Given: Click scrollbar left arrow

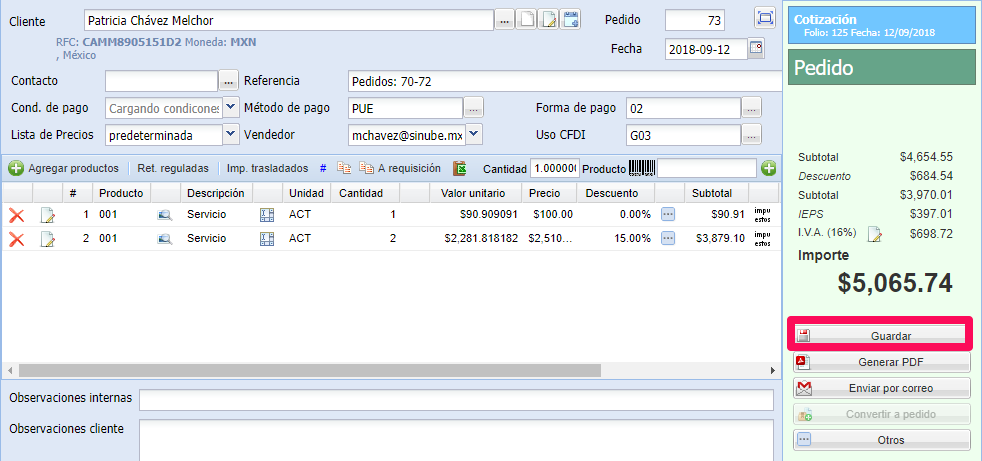Looking at the screenshot, I should point(9,370).
